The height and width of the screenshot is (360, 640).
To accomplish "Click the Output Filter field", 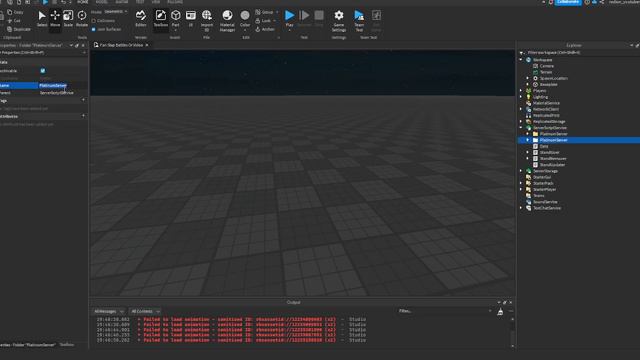I will tap(445, 311).
